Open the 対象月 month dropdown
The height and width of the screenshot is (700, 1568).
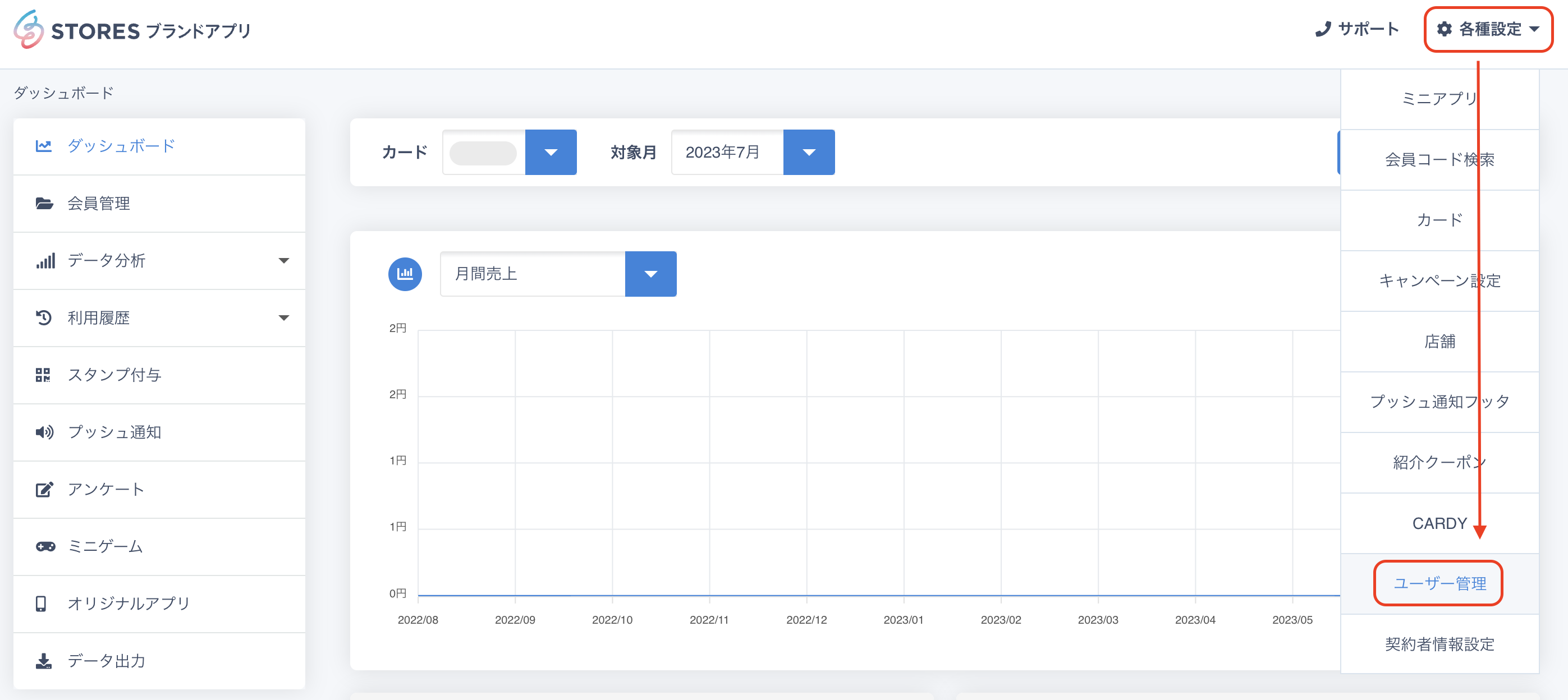808,152
